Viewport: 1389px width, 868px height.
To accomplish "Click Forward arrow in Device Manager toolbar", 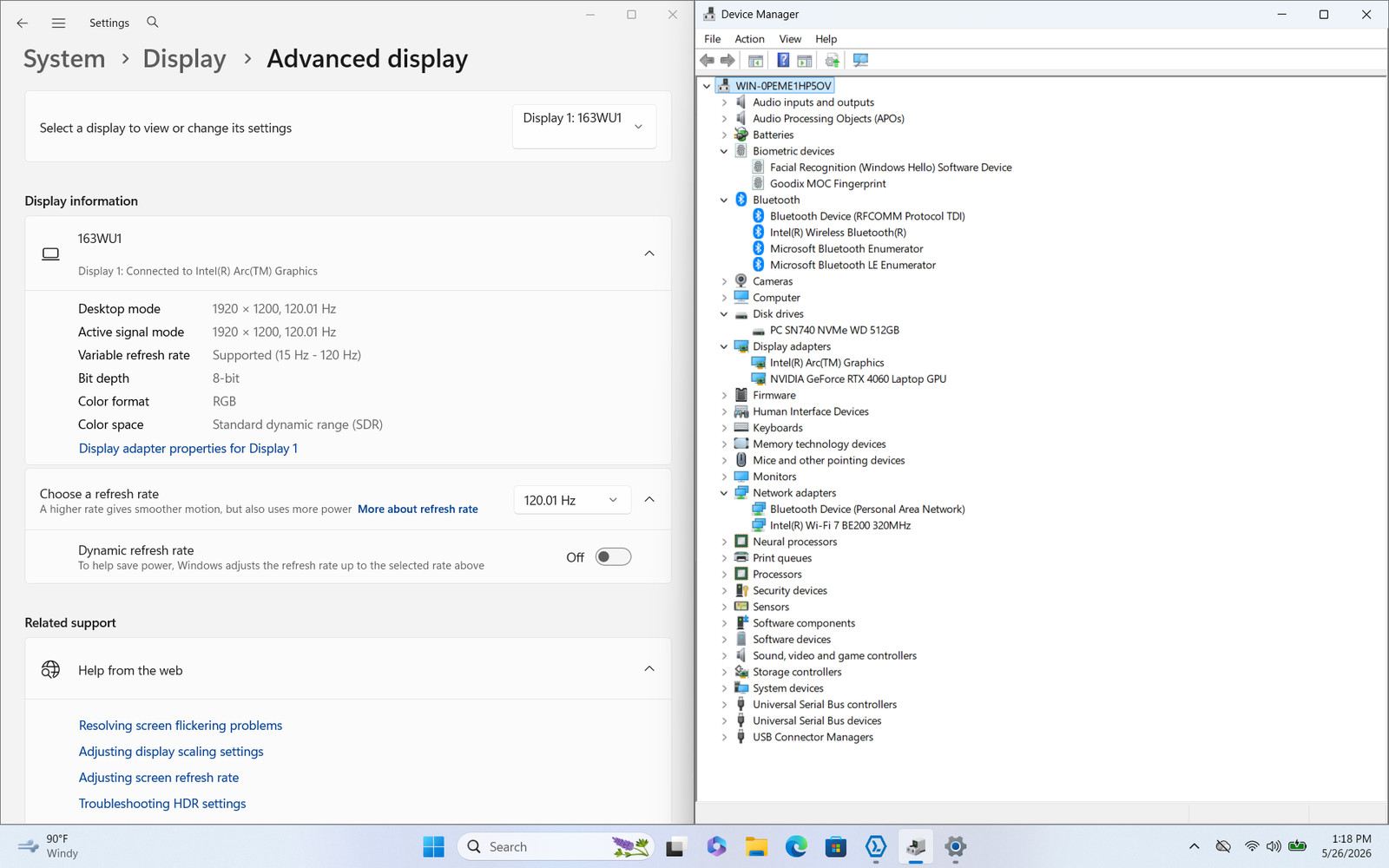I will (727, 60).
